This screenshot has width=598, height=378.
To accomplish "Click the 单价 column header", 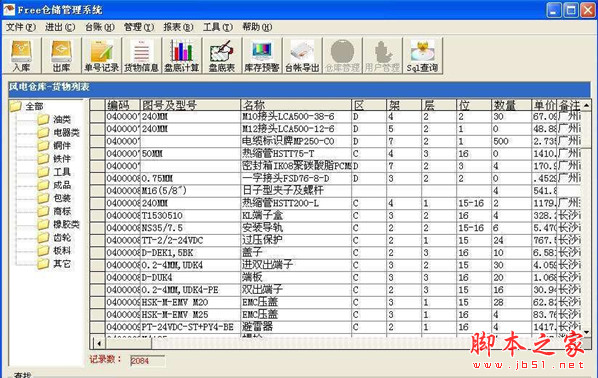I will click(x=544, y=105).
